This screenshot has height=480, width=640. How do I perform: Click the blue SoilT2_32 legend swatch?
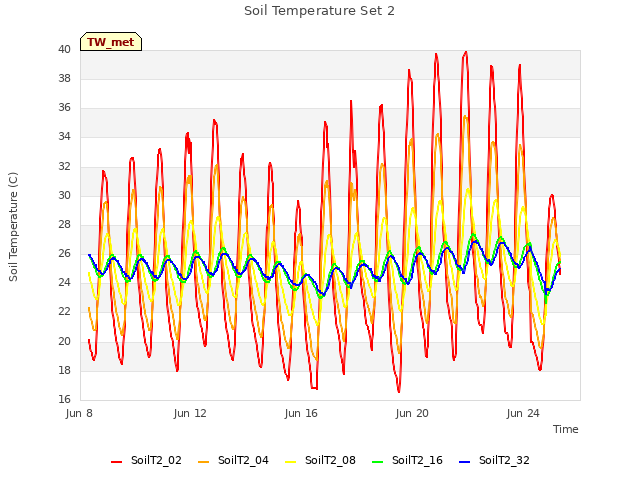point(464,462)
